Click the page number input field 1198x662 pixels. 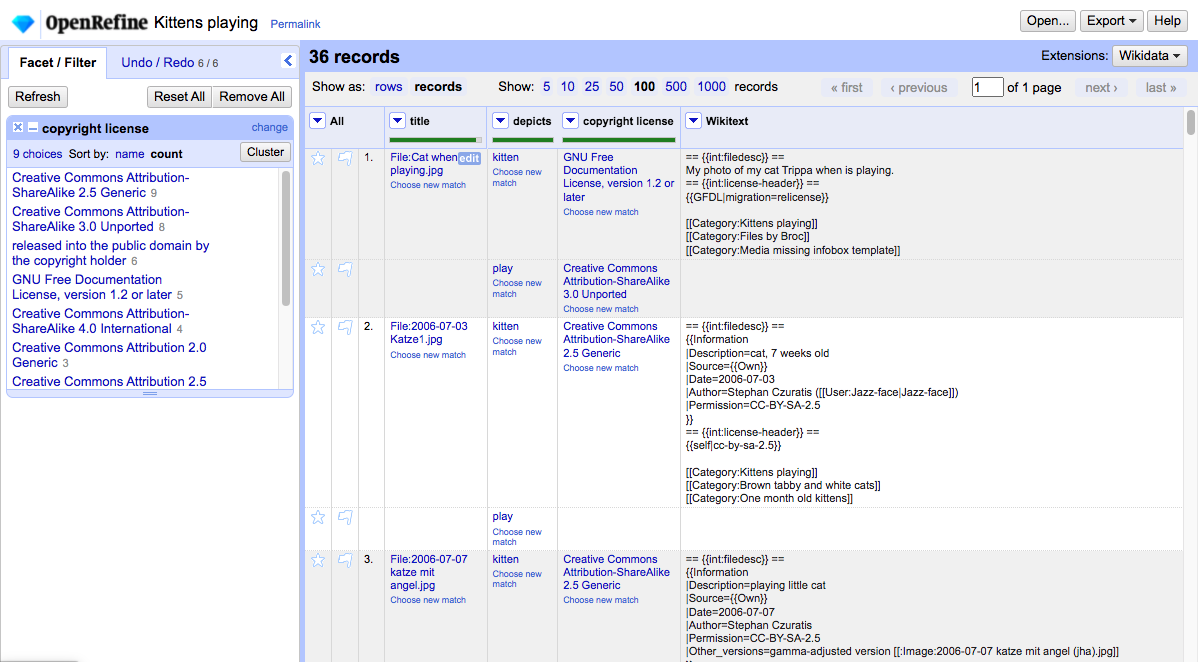coord(987,87)
